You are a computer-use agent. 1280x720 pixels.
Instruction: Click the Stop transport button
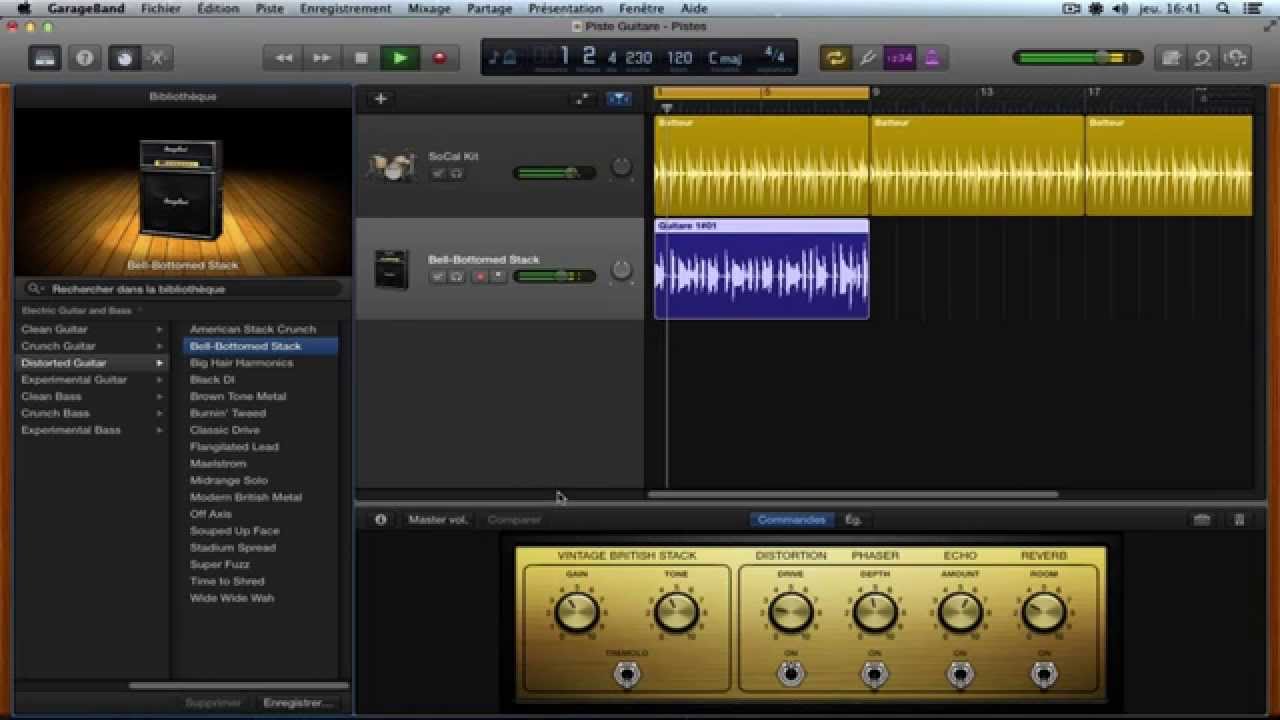361,58
